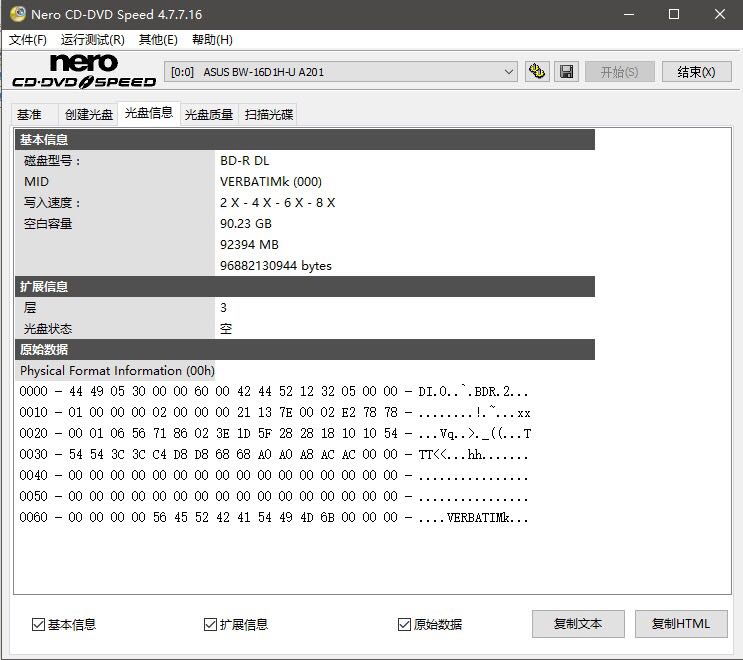
Task: Click hex data row 0010
Action: [275, 413]
